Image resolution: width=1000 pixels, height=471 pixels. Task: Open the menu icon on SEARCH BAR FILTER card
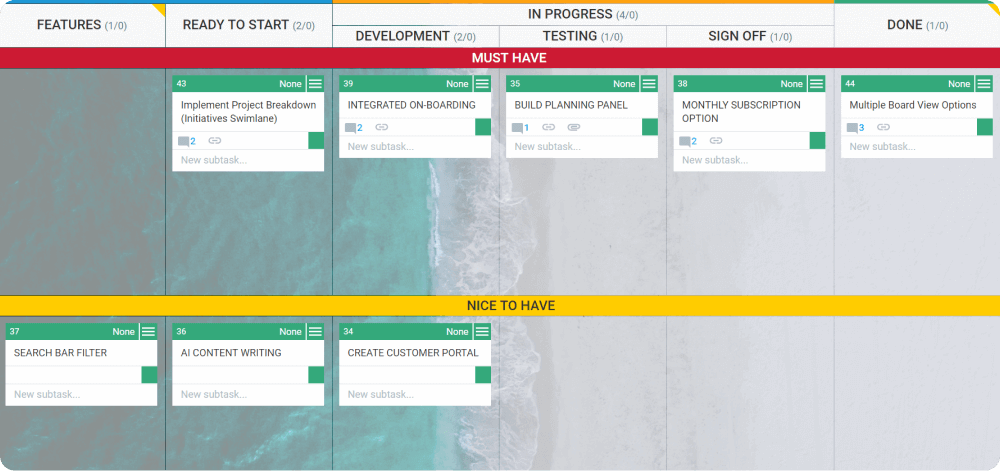point(148,332)
